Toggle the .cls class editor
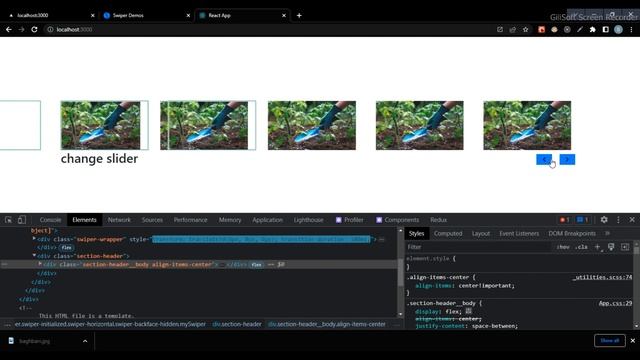Image resolution: width=640 pixels, height=360 pixels. pos(581,247)
